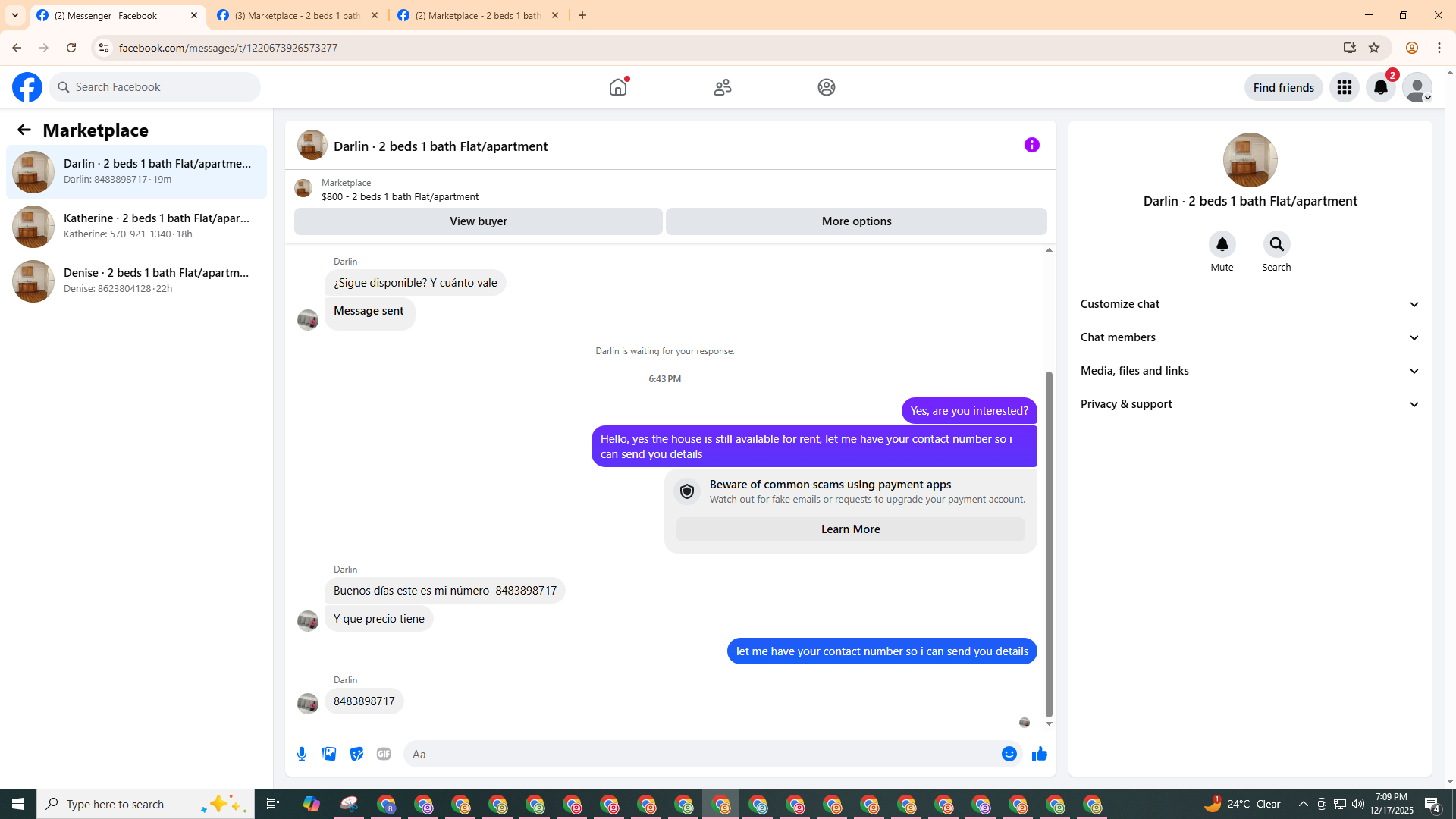Open the conversation information icon
Viewport: 1456px width, 819px height.
click(1031, 145)
